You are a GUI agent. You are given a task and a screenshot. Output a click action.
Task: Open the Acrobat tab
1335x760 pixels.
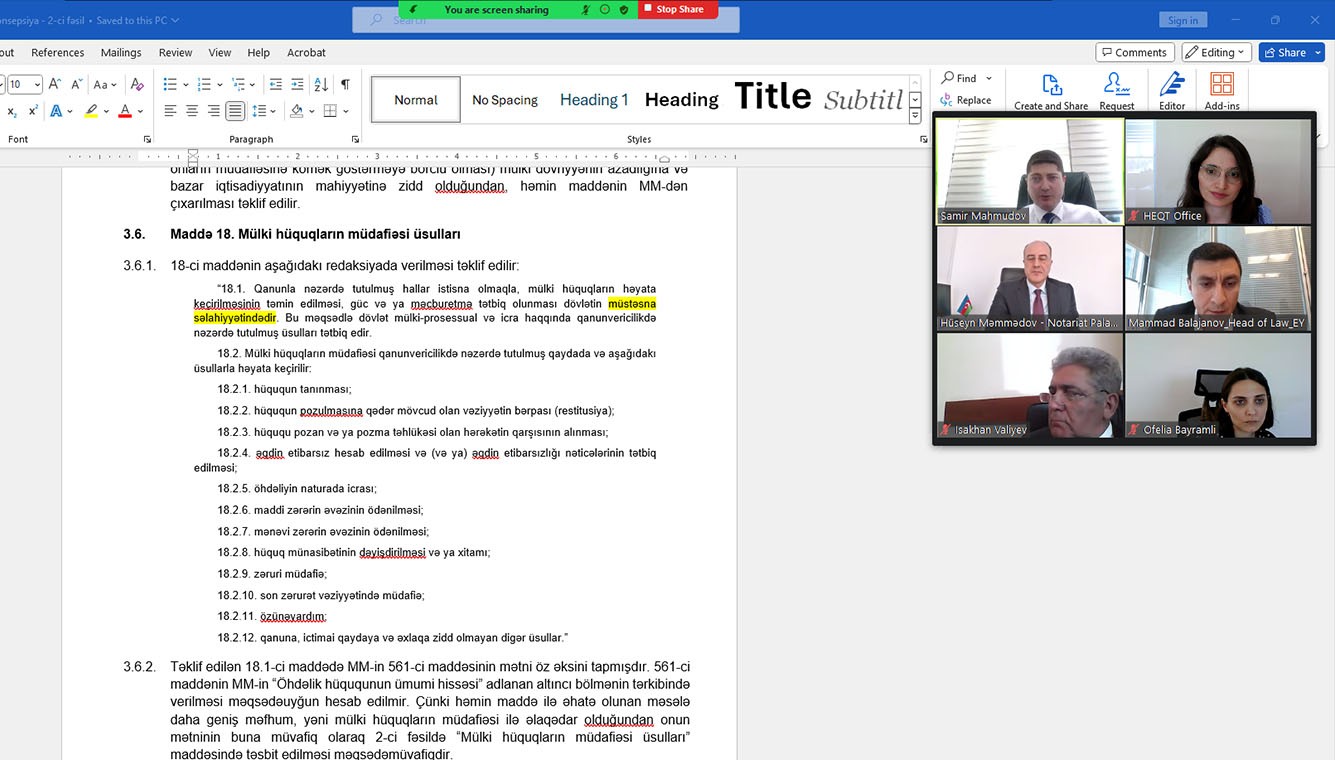point(306,53)
